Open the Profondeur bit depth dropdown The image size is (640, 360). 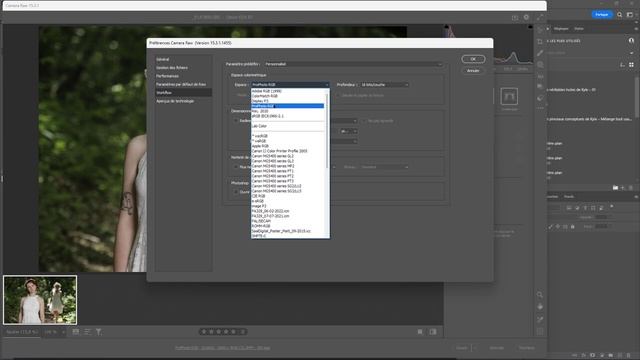pyautogui.click(x=384, y=84)
